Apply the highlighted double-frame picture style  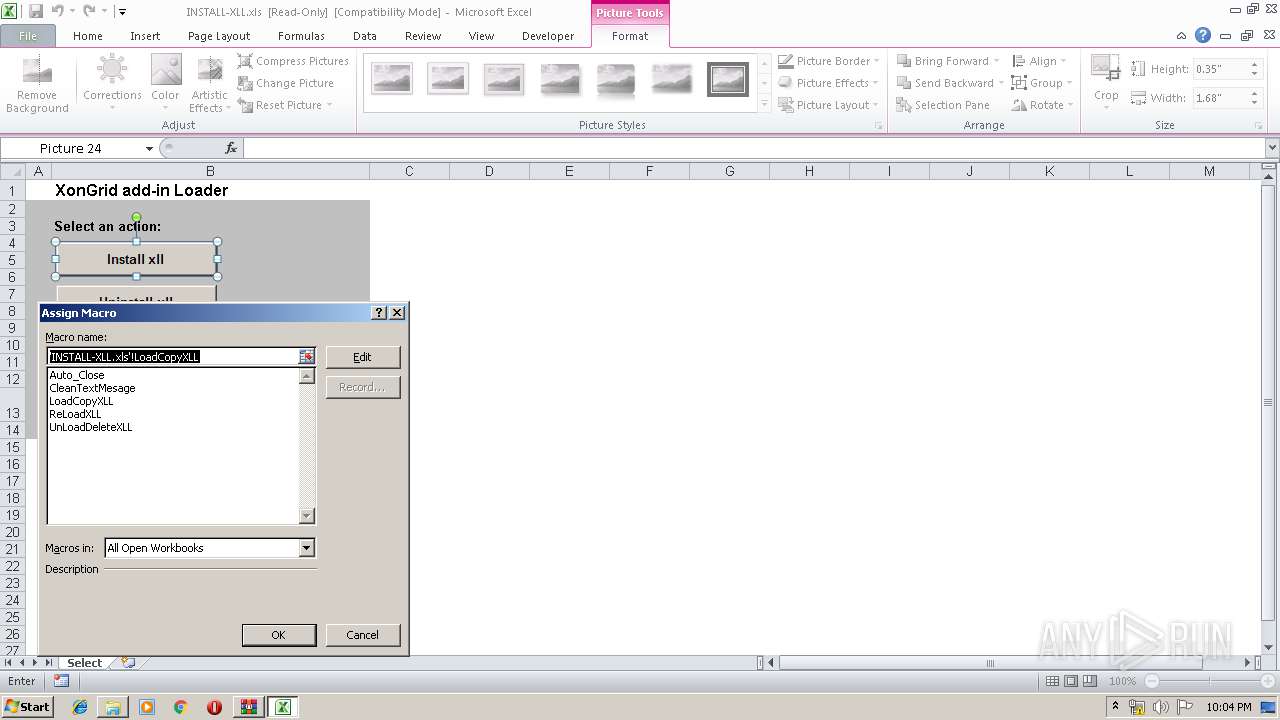coord(727,79)
